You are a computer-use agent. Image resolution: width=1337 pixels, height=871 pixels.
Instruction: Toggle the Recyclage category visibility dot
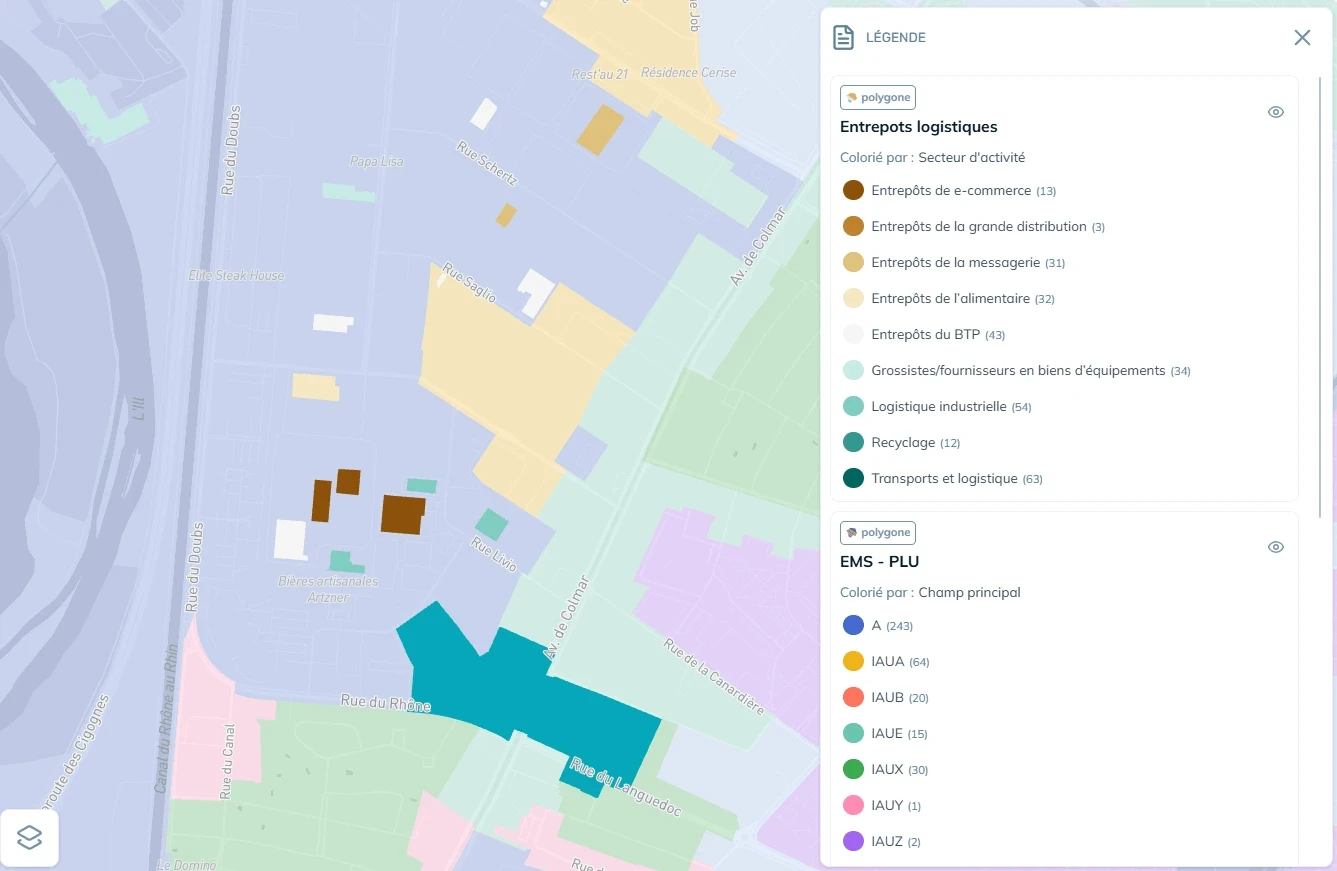coord(853,441)
